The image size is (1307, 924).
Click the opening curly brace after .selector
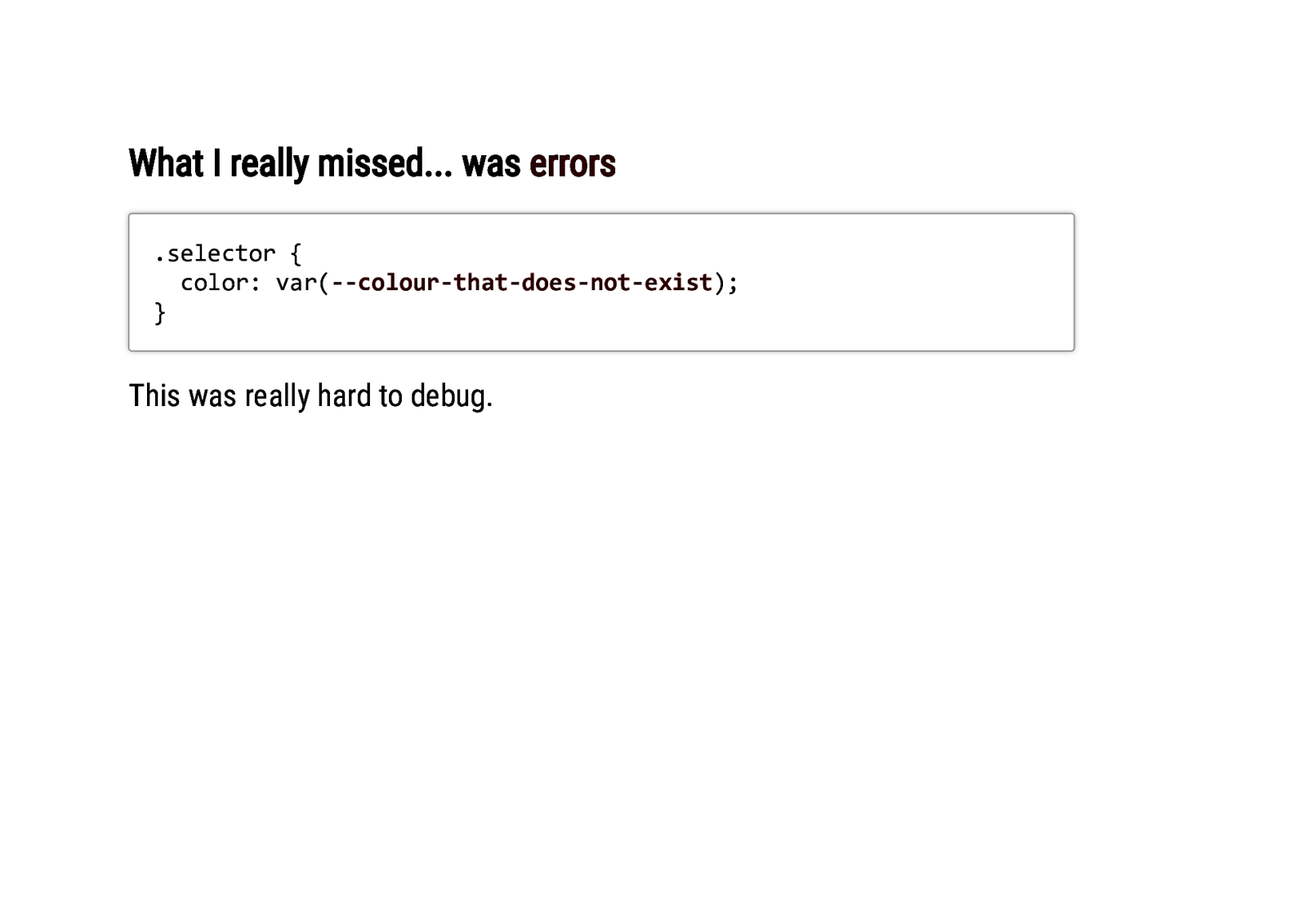[296, 253]
